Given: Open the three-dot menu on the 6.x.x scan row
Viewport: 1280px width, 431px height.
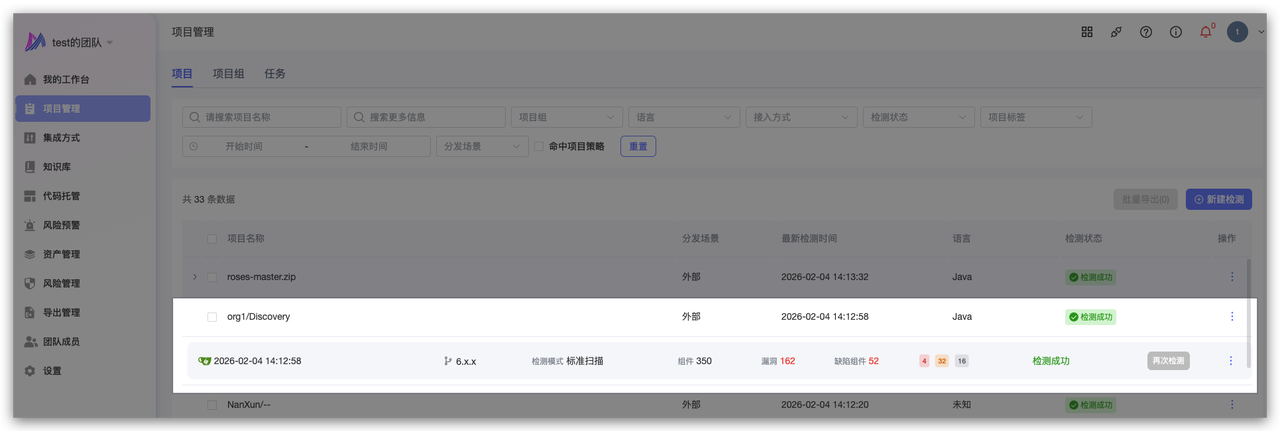Looking at the screenshot, I should (1231, 361).
